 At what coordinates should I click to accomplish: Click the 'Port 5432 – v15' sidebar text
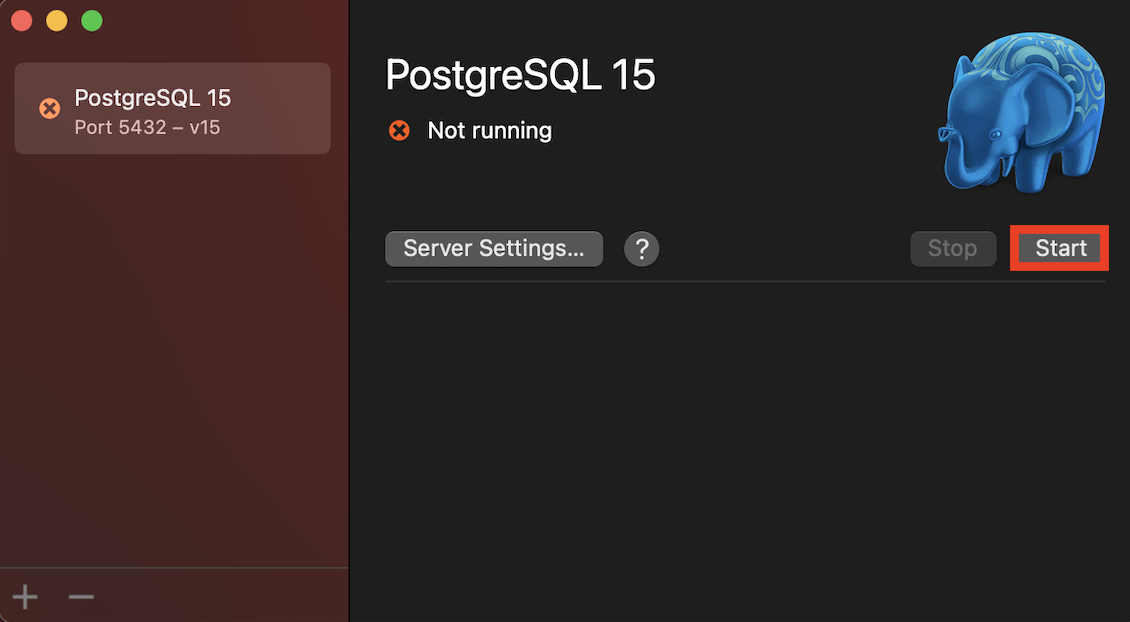click(147, 128)
